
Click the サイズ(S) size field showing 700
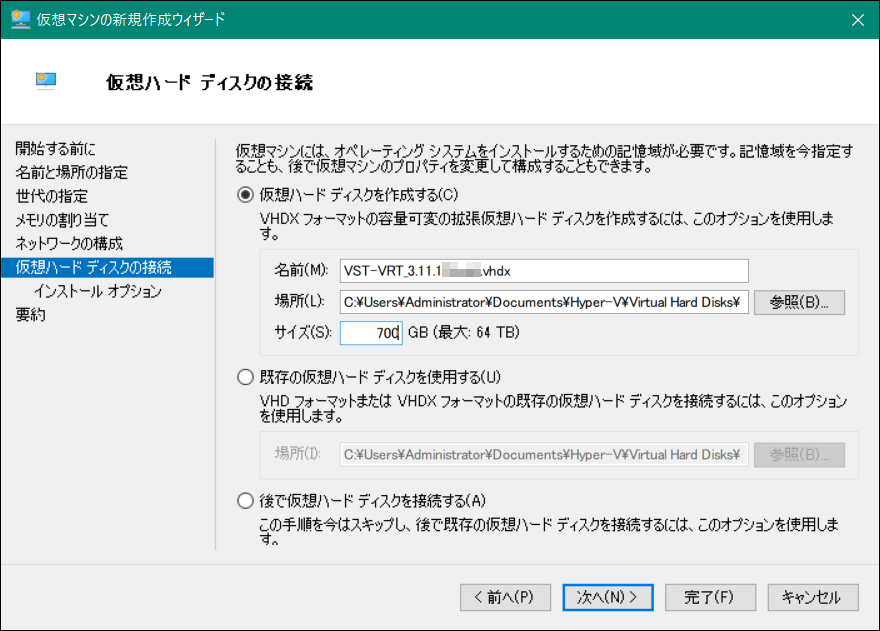coord(371,333)
